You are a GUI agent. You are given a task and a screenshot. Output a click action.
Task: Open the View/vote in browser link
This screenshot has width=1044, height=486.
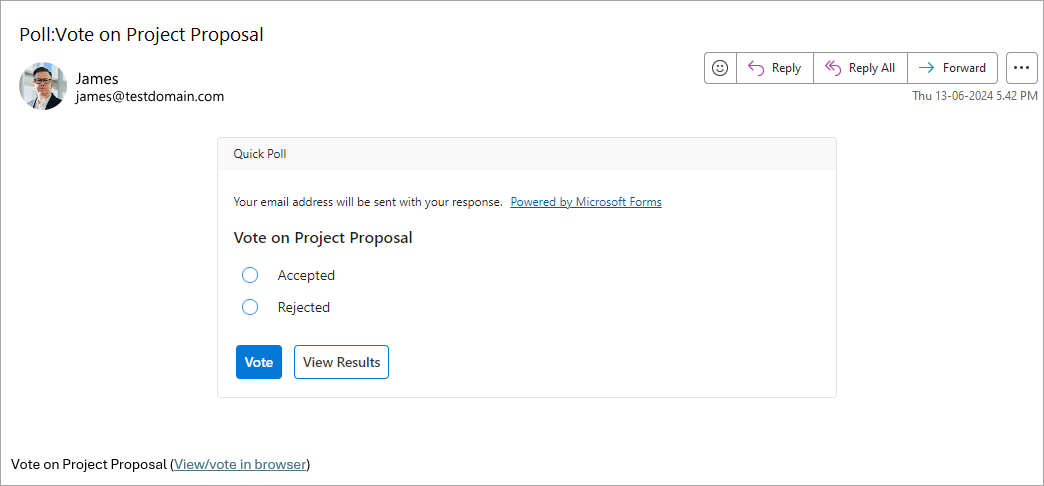pyautogui.click(x=241, y=464)
